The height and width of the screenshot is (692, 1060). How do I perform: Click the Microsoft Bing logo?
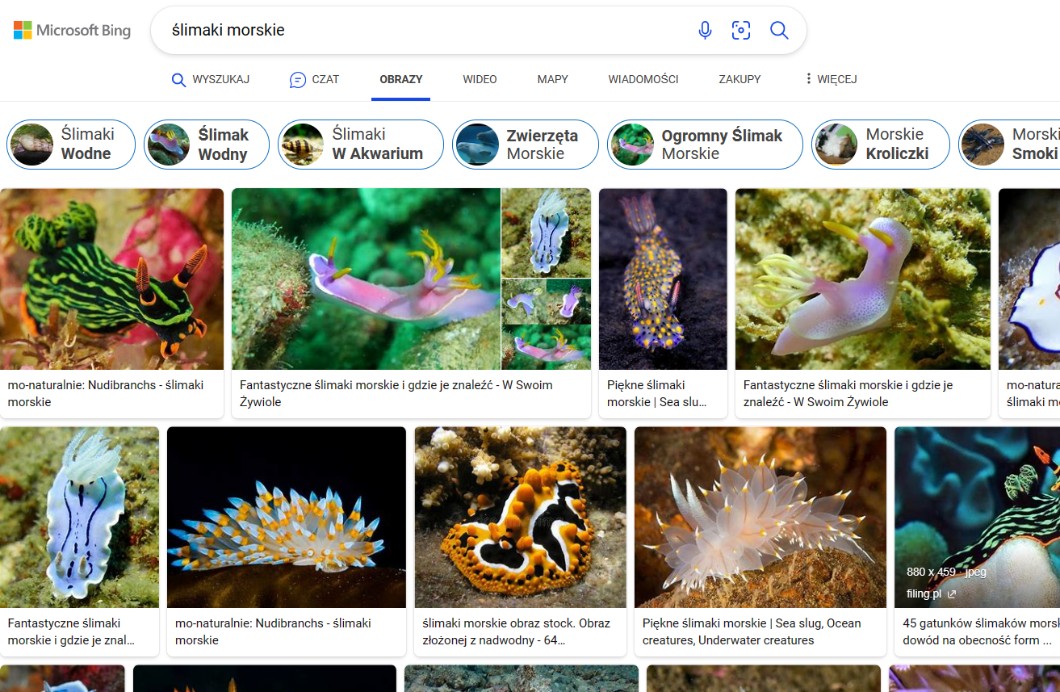[72, 30]
